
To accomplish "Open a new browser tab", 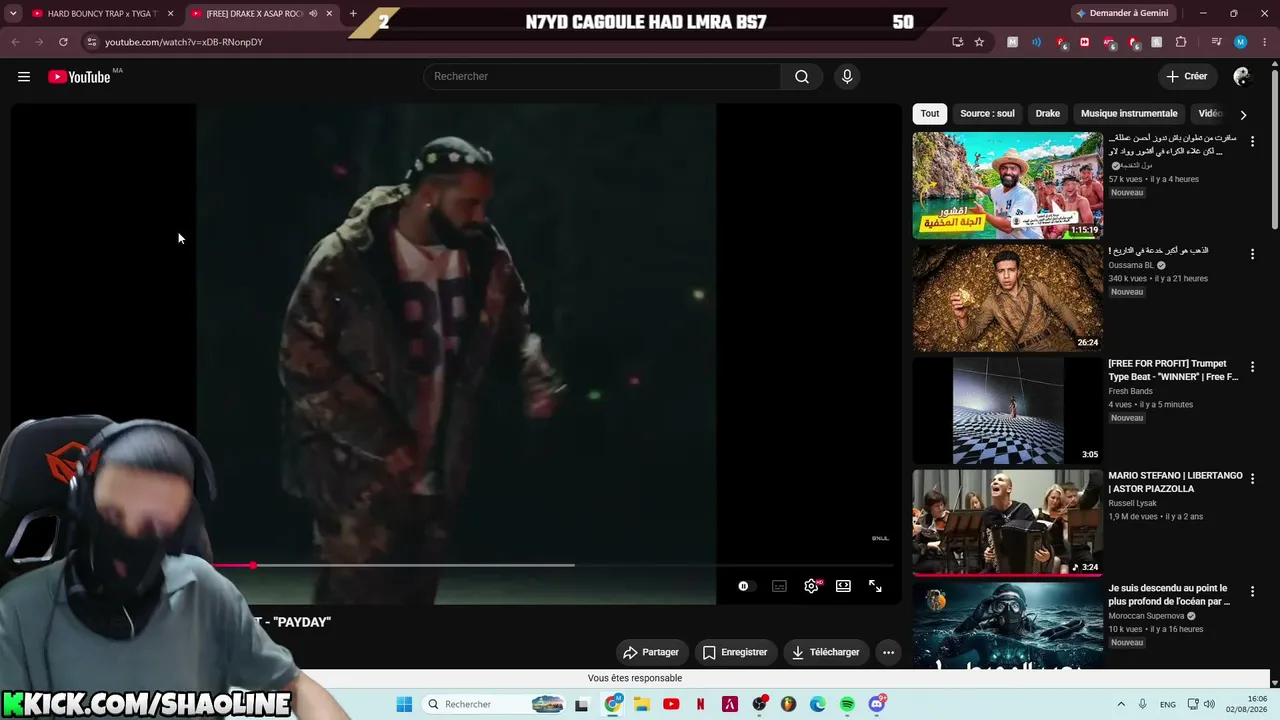I will click(x=353, y=14).
